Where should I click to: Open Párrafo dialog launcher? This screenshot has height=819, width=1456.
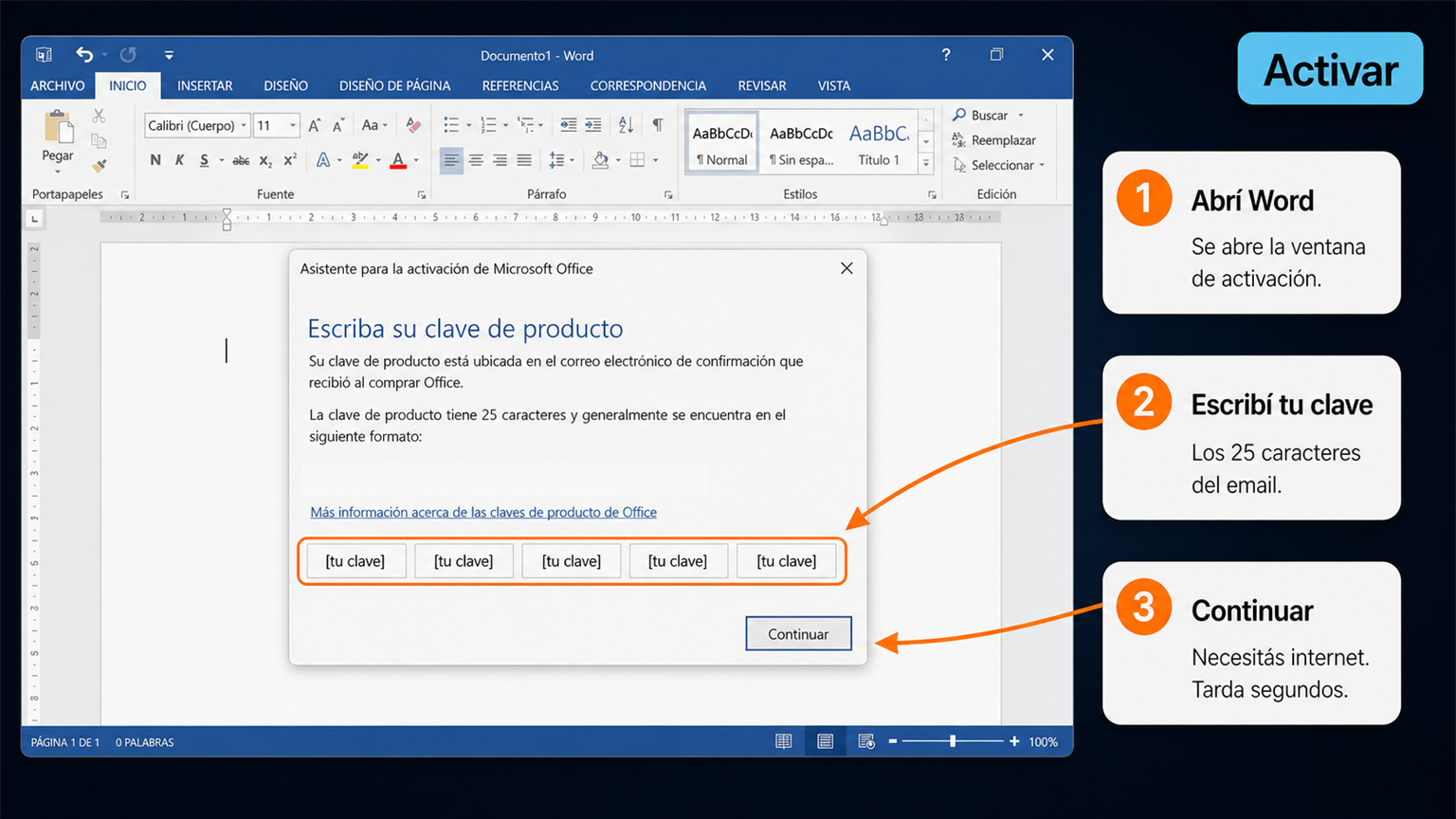tap(668, 195)
